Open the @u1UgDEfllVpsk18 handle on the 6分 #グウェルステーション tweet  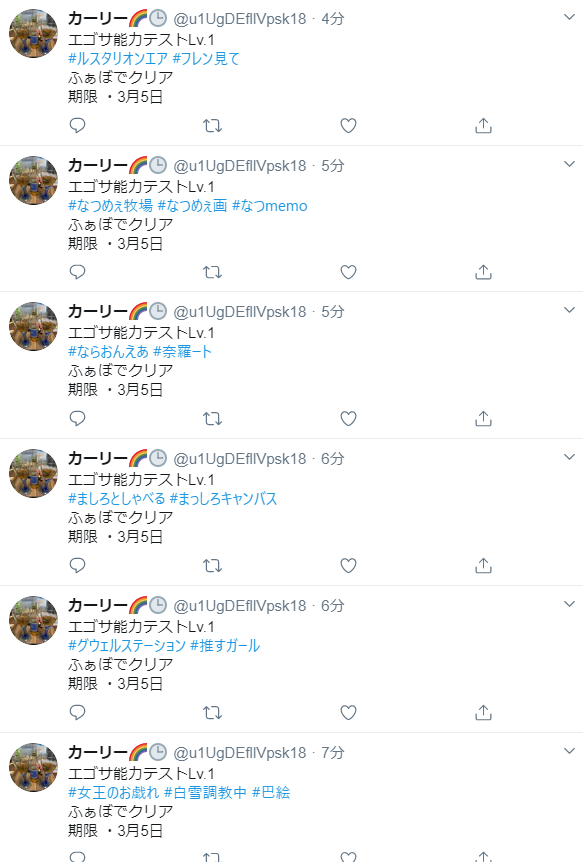click(x=240, y=606)
